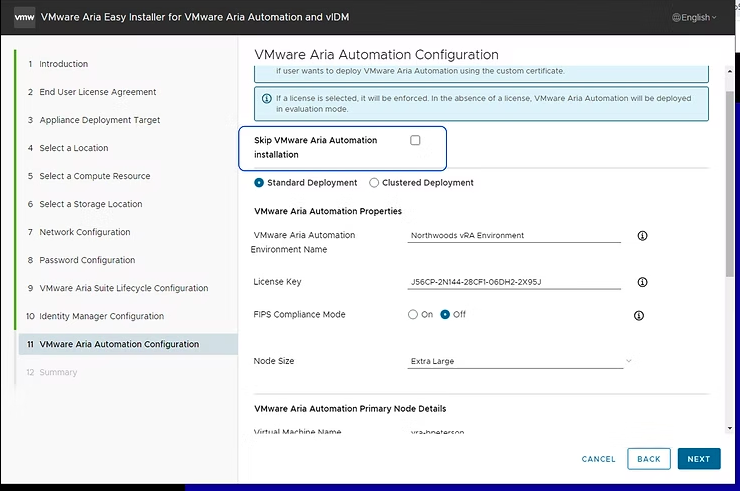
Task: Turn FIPS Compliance Mode On
Action: click(x=413, y=314)
